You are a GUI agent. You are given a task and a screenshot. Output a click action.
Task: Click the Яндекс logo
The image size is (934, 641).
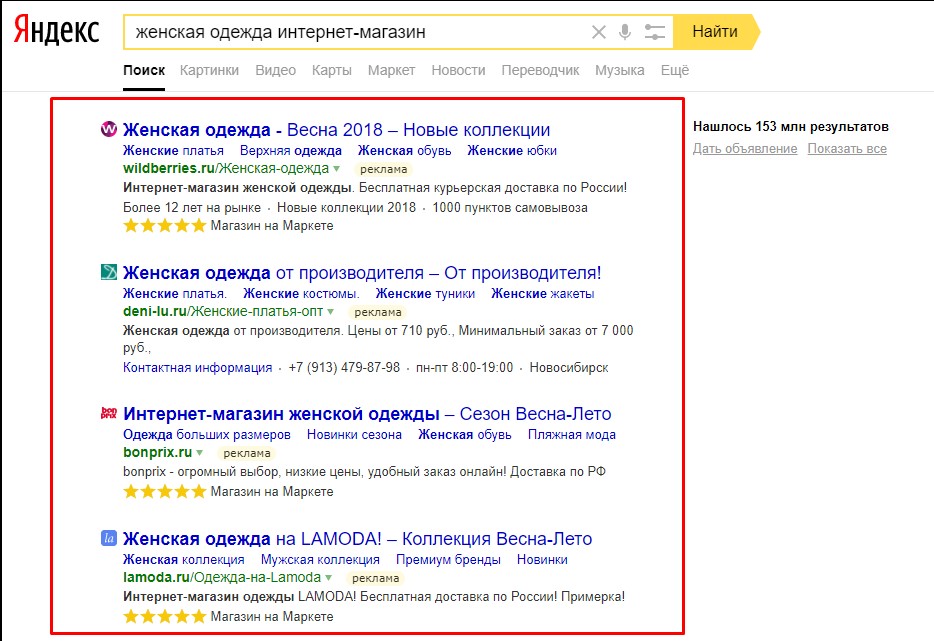56,31
